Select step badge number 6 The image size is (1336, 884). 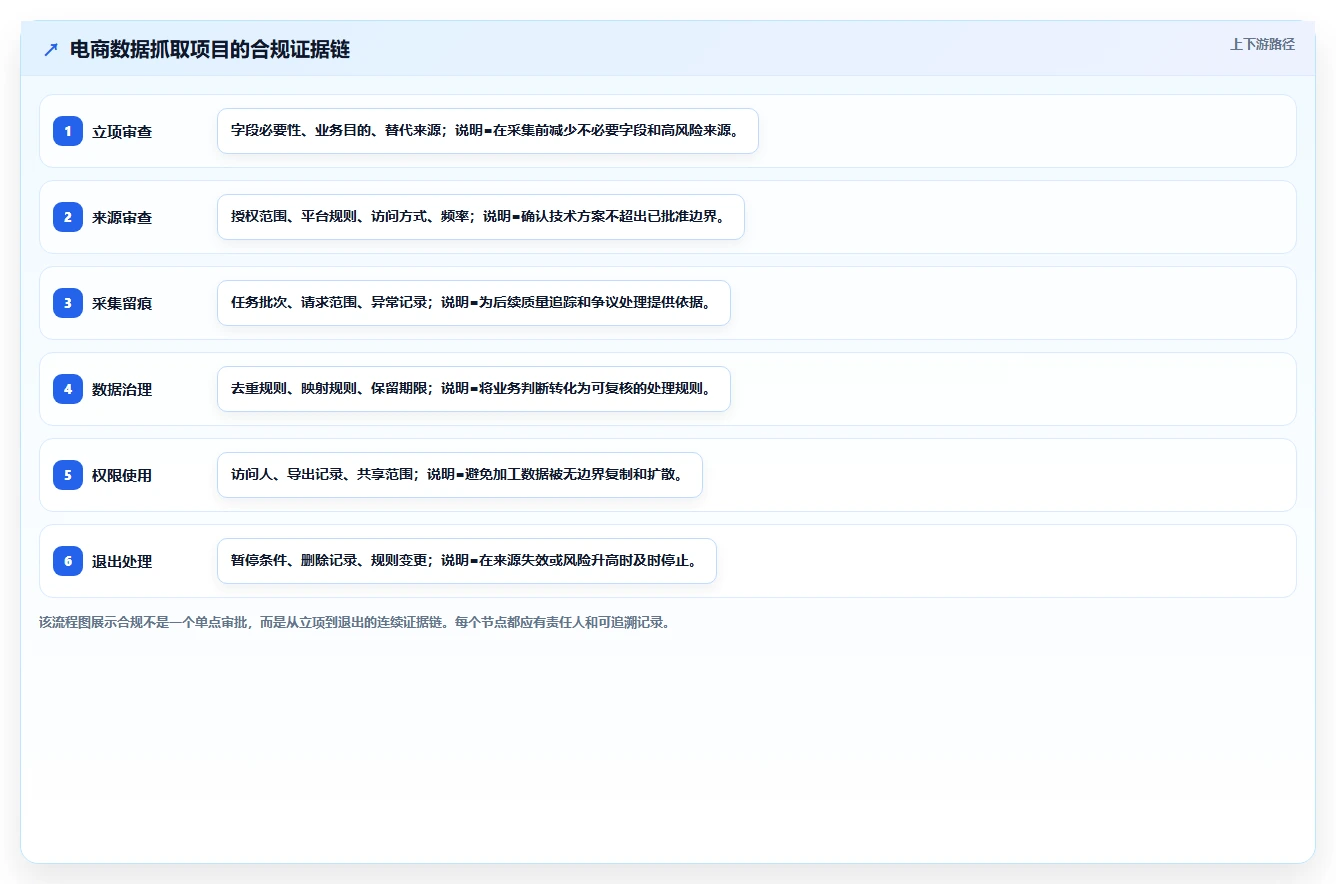[68, 561]
